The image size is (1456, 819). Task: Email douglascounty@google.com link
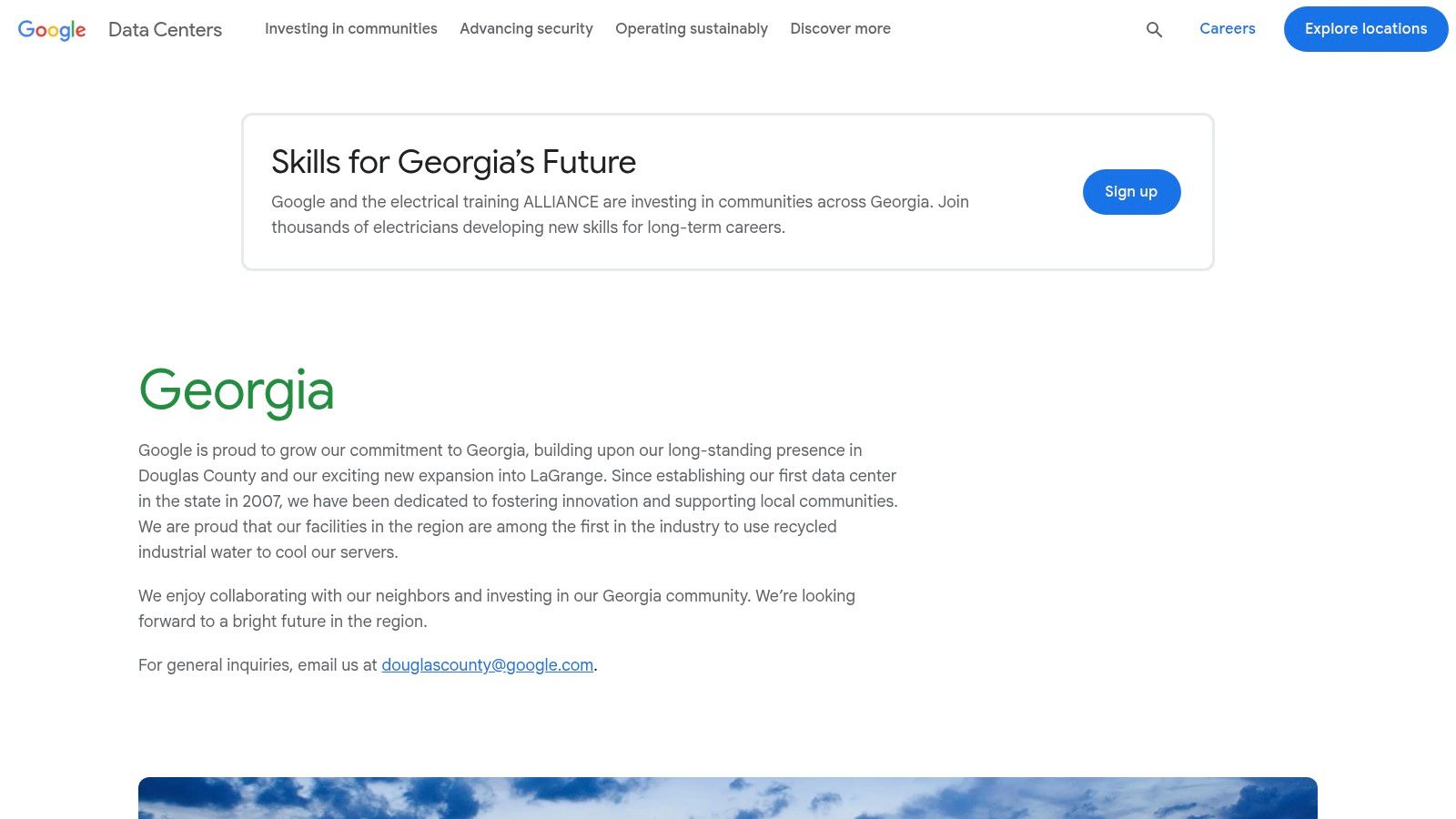click(487, 665)
